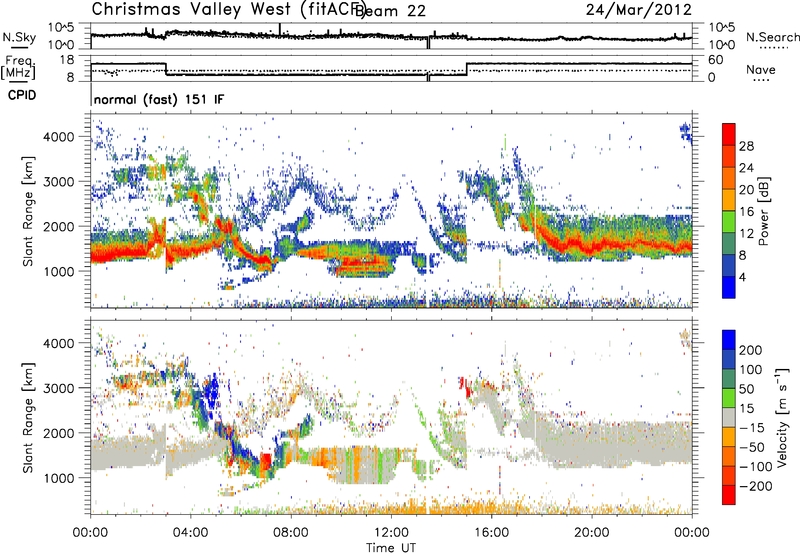Screen dimensions: 800x554
Task: Pick the light green 12–16 dB Power segment
Action: [x=729, y=221]
